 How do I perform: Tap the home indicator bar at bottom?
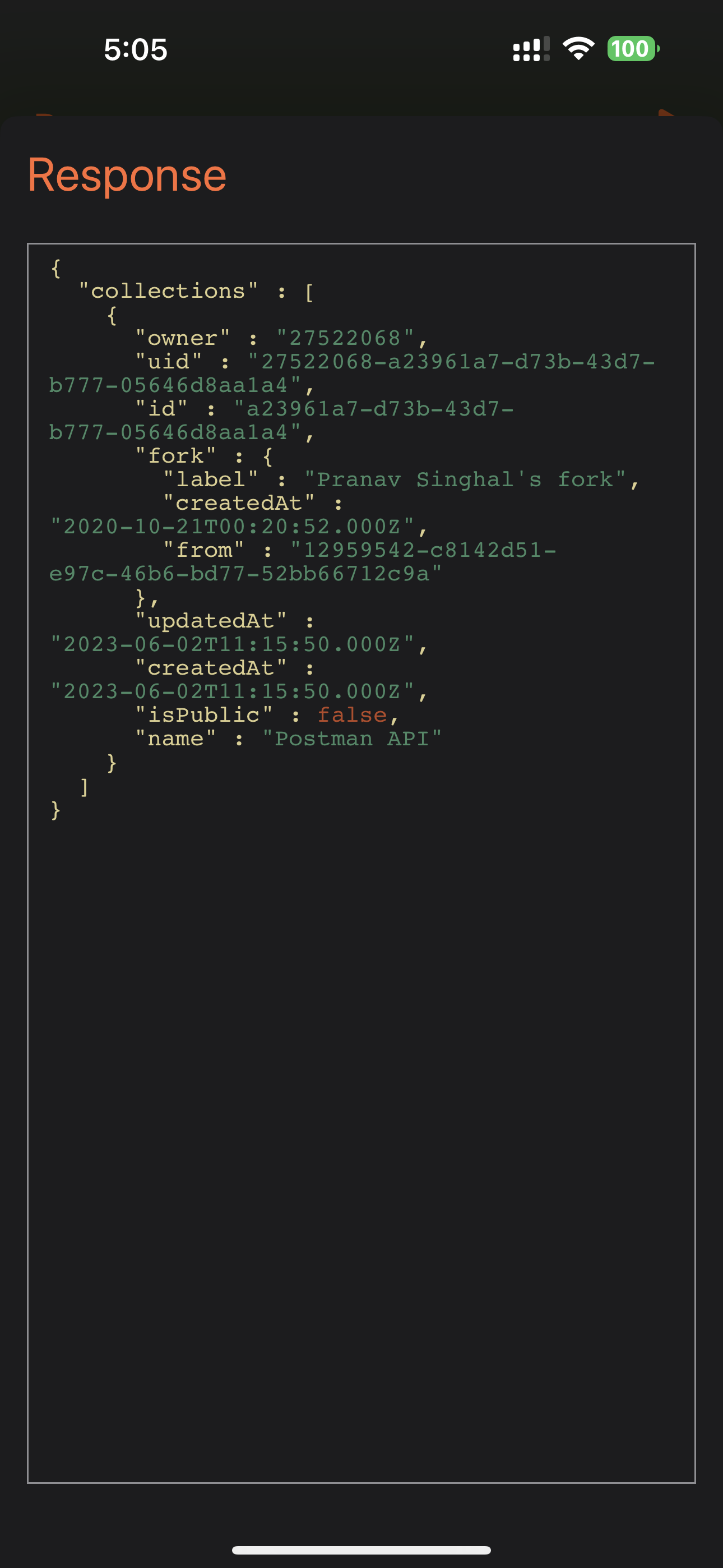361,1549
